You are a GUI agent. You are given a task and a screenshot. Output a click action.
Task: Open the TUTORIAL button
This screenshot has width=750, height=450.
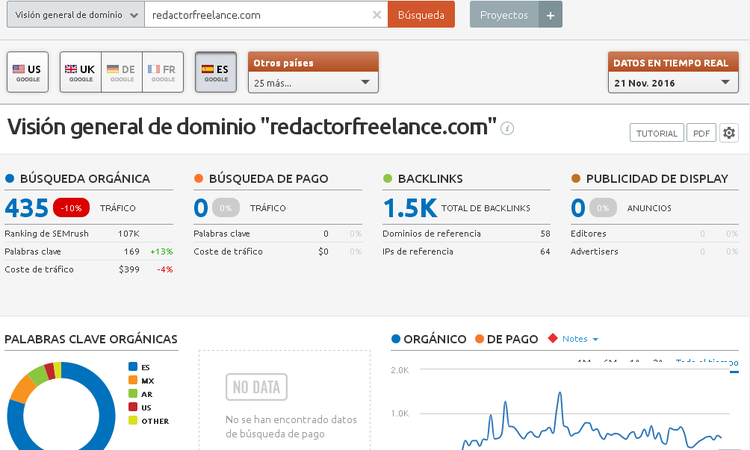(656, 133)
